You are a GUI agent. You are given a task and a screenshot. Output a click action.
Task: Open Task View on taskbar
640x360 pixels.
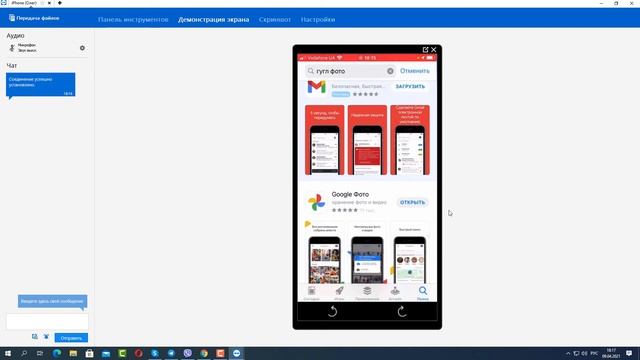40,353
